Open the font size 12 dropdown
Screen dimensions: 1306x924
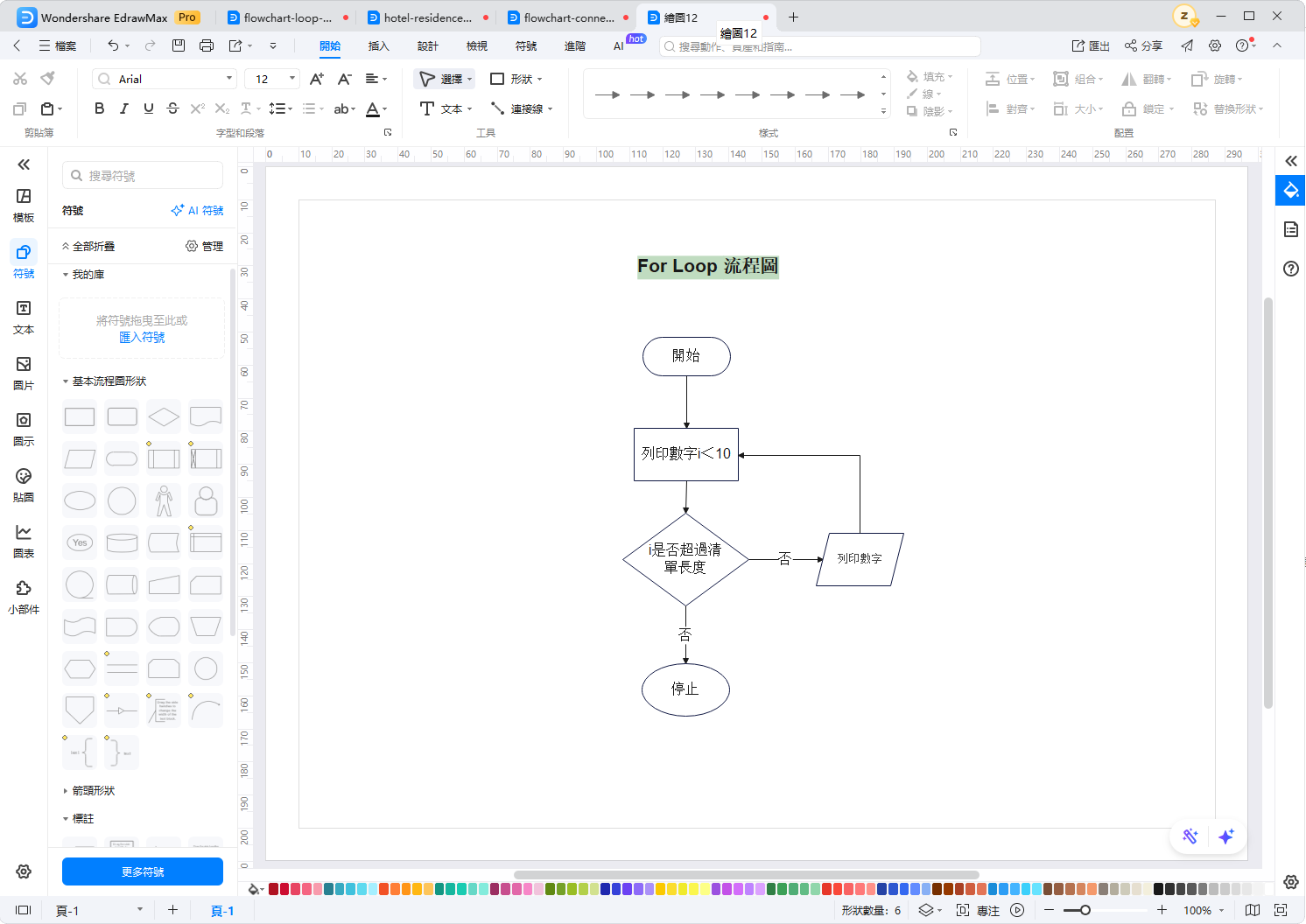pyautogui.click(x=271, y=79)
